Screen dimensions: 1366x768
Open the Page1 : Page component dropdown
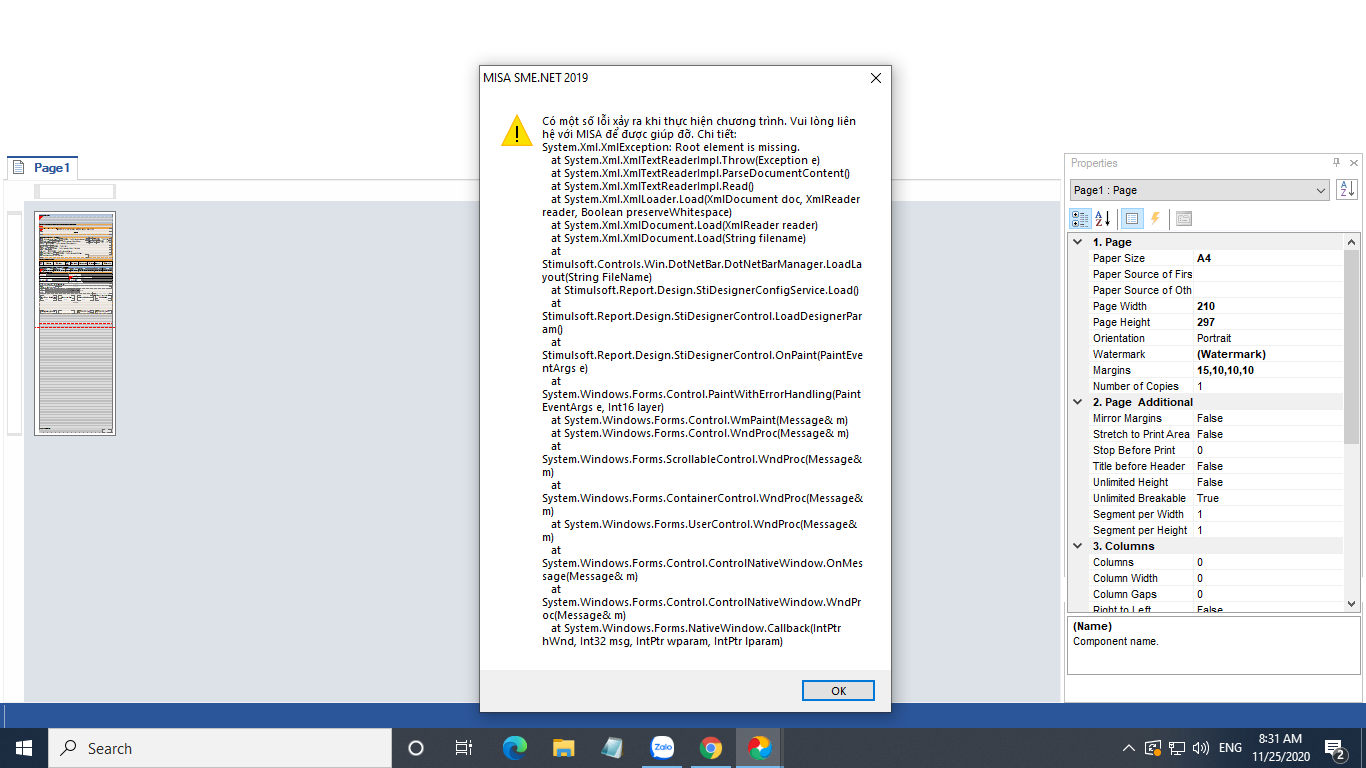[x=1321, y=190]
